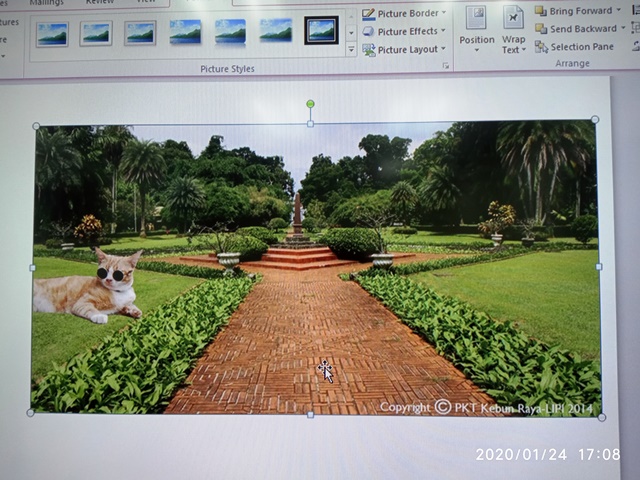Open the Picture Effects menu
Image resolution: width=640 pixels, height=480 pixels.
click(404, 31)
